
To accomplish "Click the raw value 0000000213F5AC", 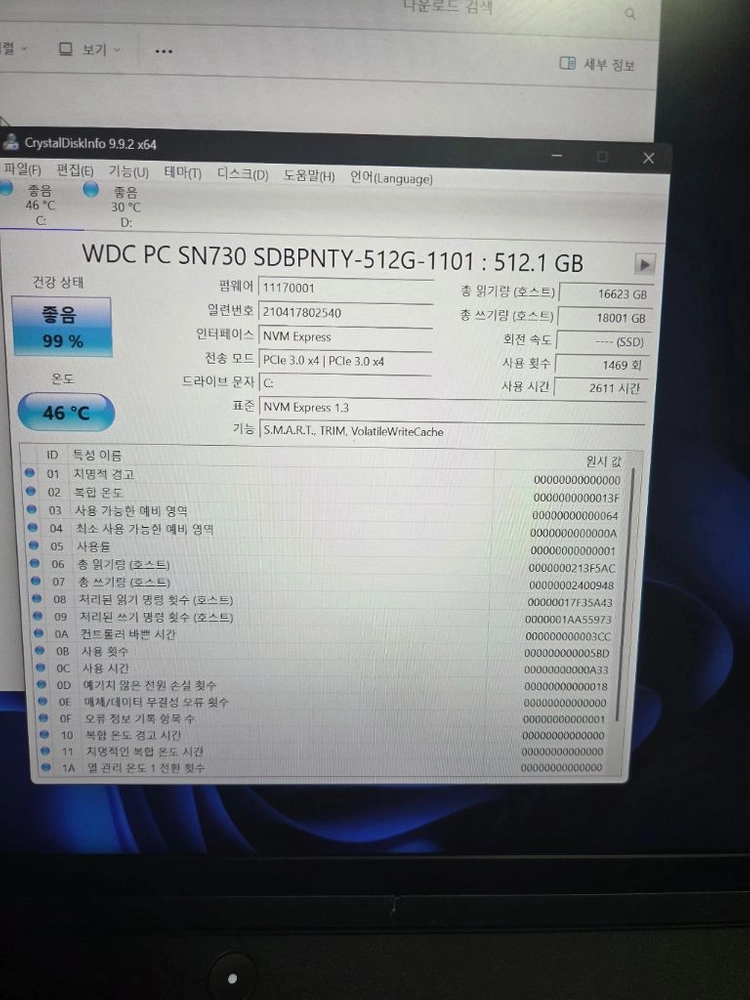I will [572, 568].
